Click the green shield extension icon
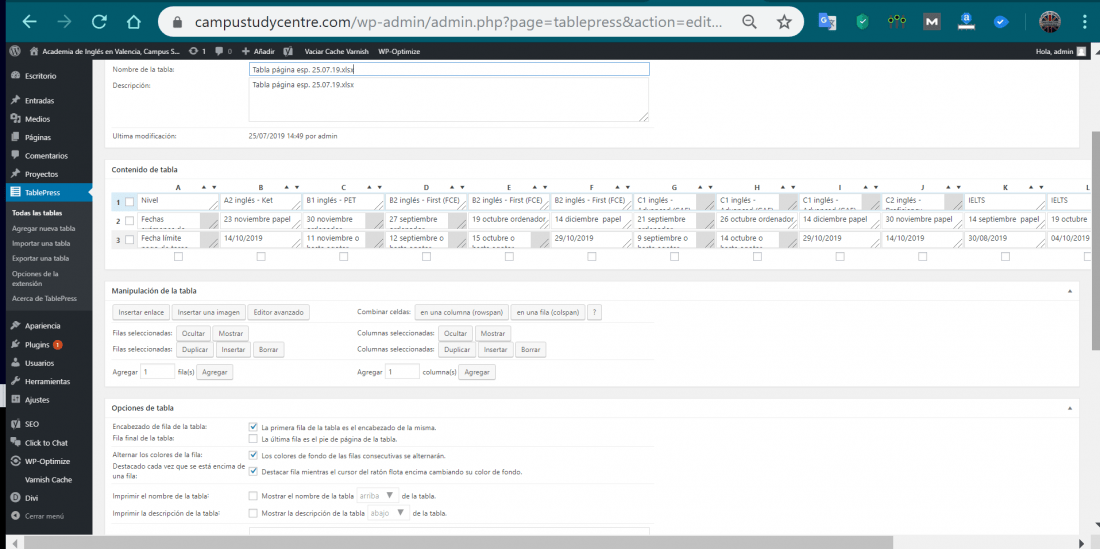 [x=863, y=22]
